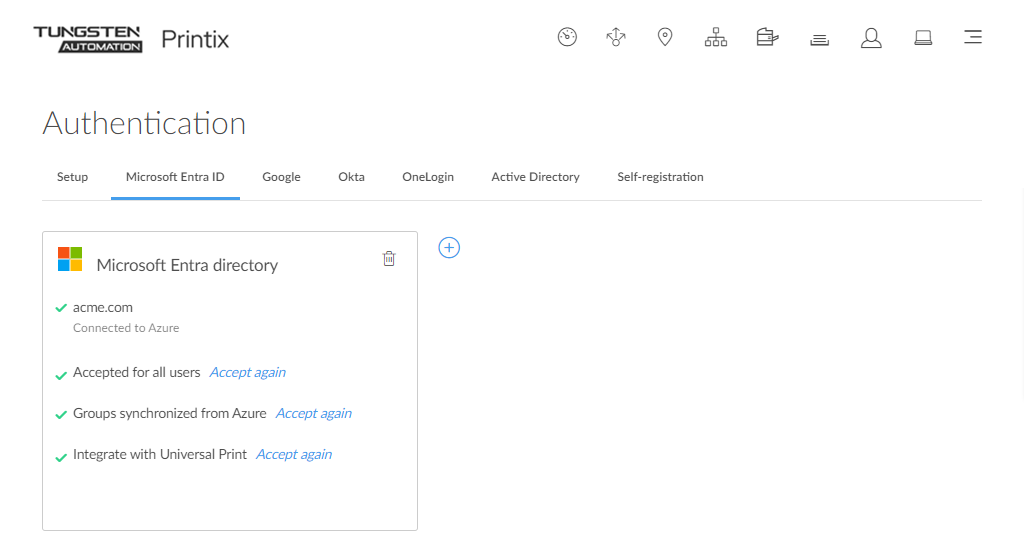
Task: Click the green checkmark beside acme.com
Action: click(61, 308)
